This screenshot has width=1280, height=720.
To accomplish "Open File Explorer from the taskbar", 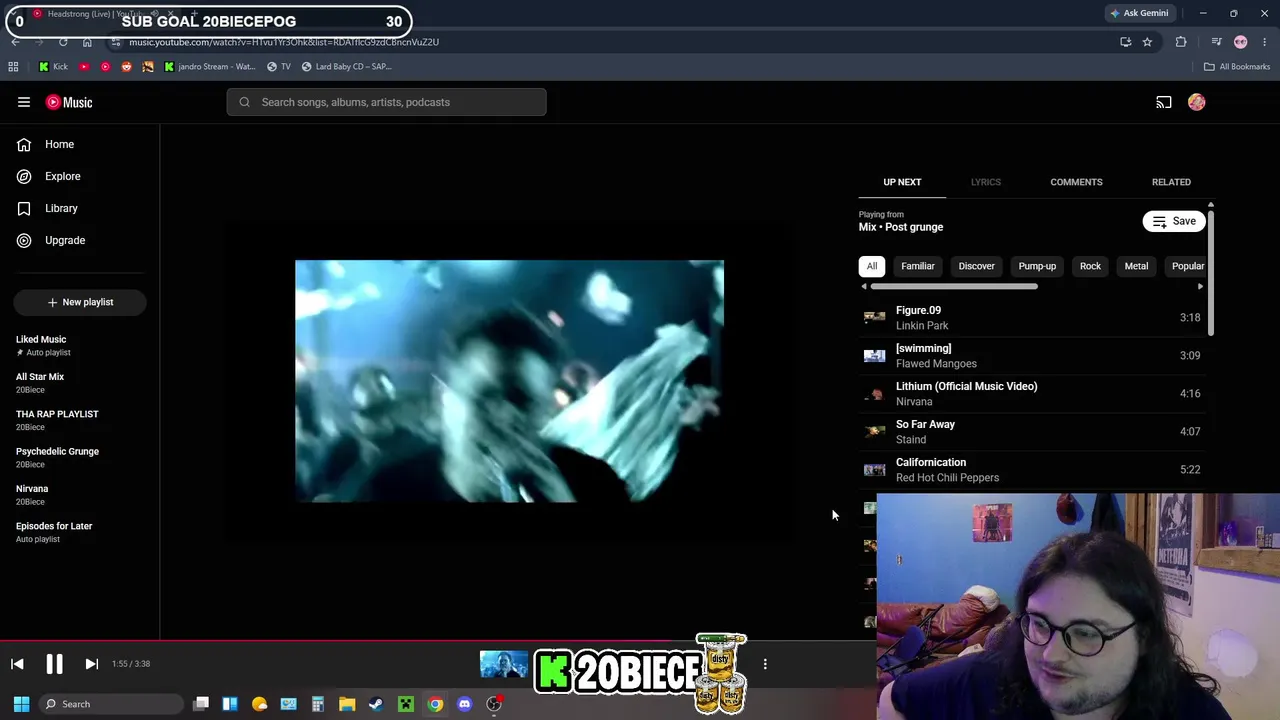I will click(x=347, y=704).
